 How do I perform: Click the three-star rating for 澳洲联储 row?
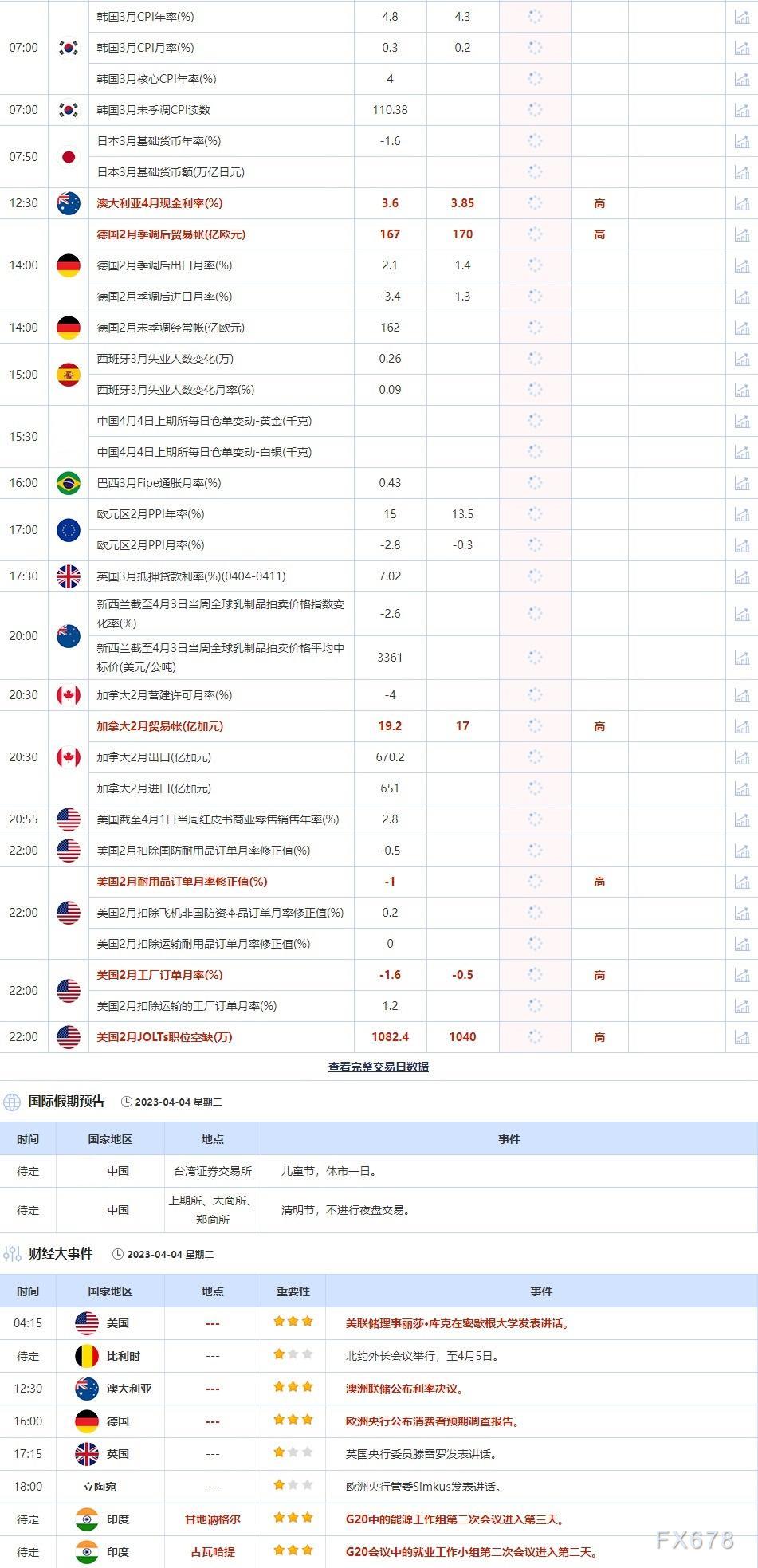coord(293,1387)
